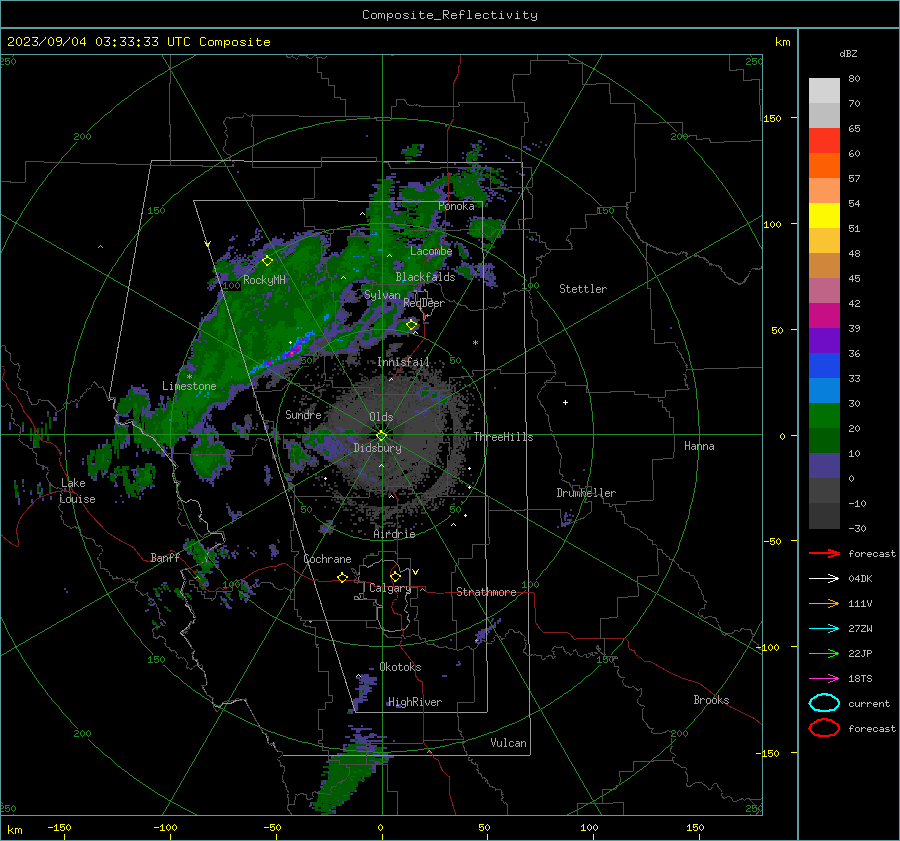
Task: Click the 150 right axis tick label
Action: (773, 118)
